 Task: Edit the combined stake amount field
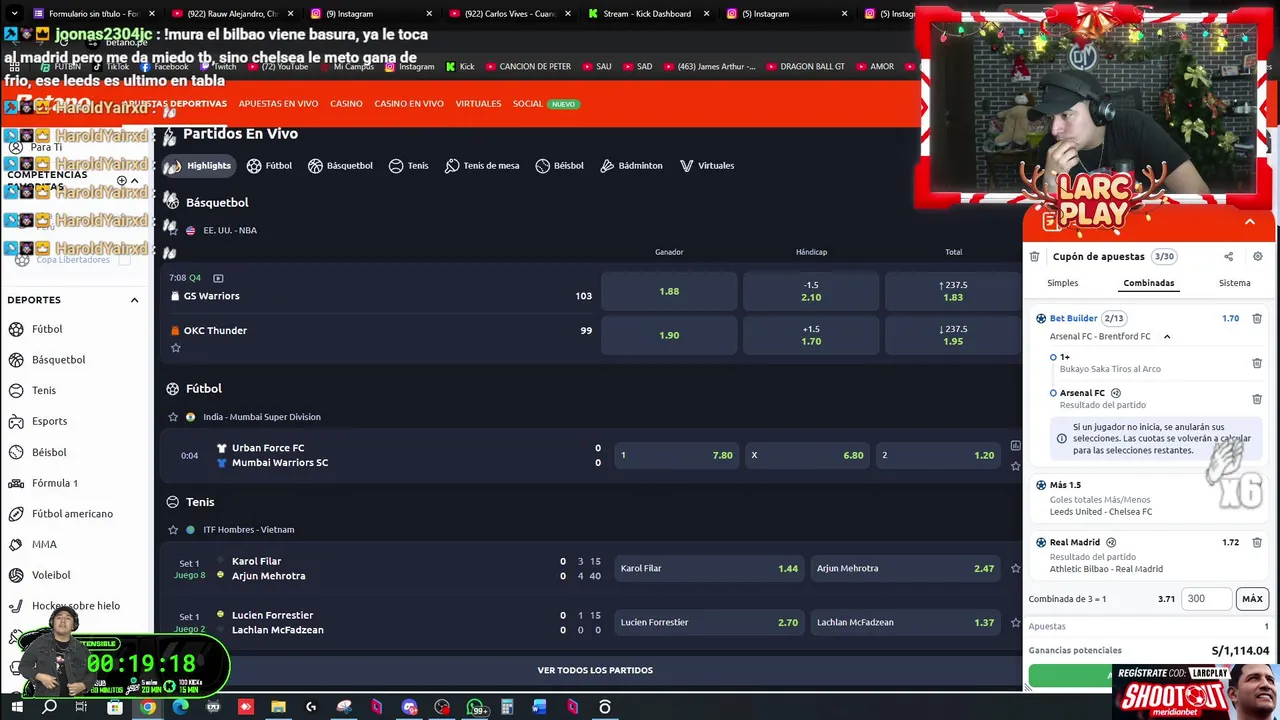(1207, 599)
